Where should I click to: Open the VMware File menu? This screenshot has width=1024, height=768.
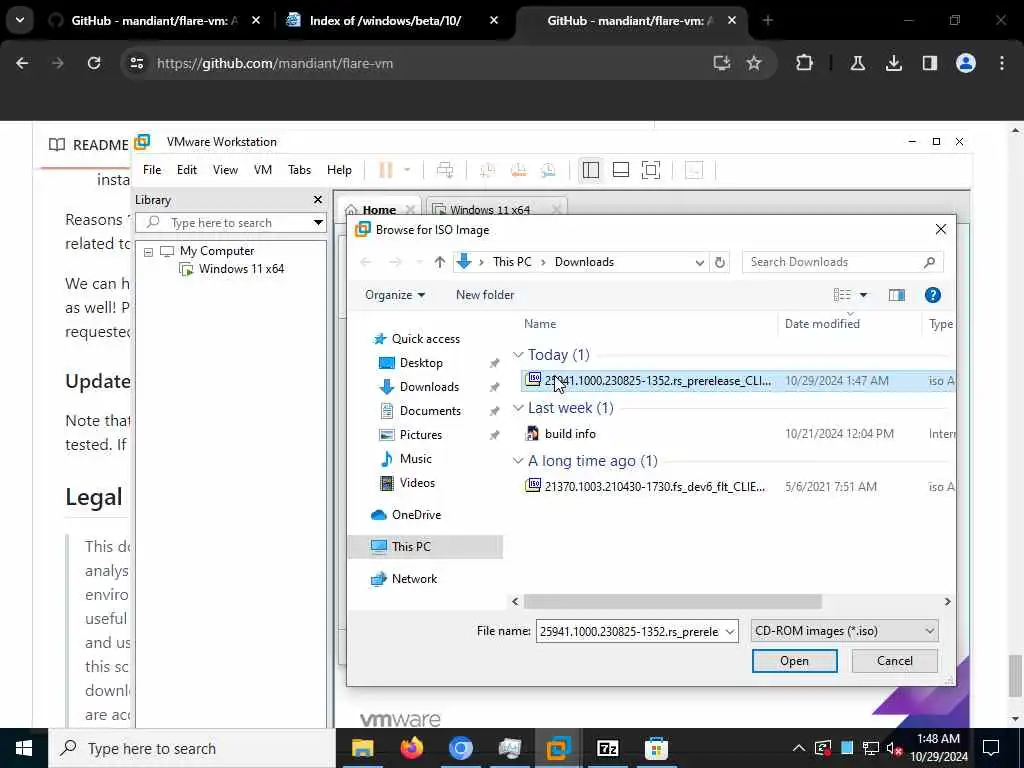point(152,170)
